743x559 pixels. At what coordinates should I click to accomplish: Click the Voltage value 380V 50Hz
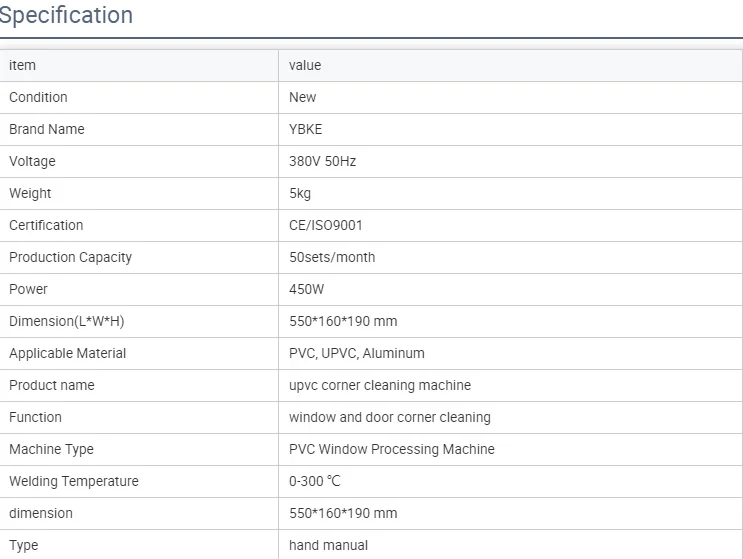(322, 161)
